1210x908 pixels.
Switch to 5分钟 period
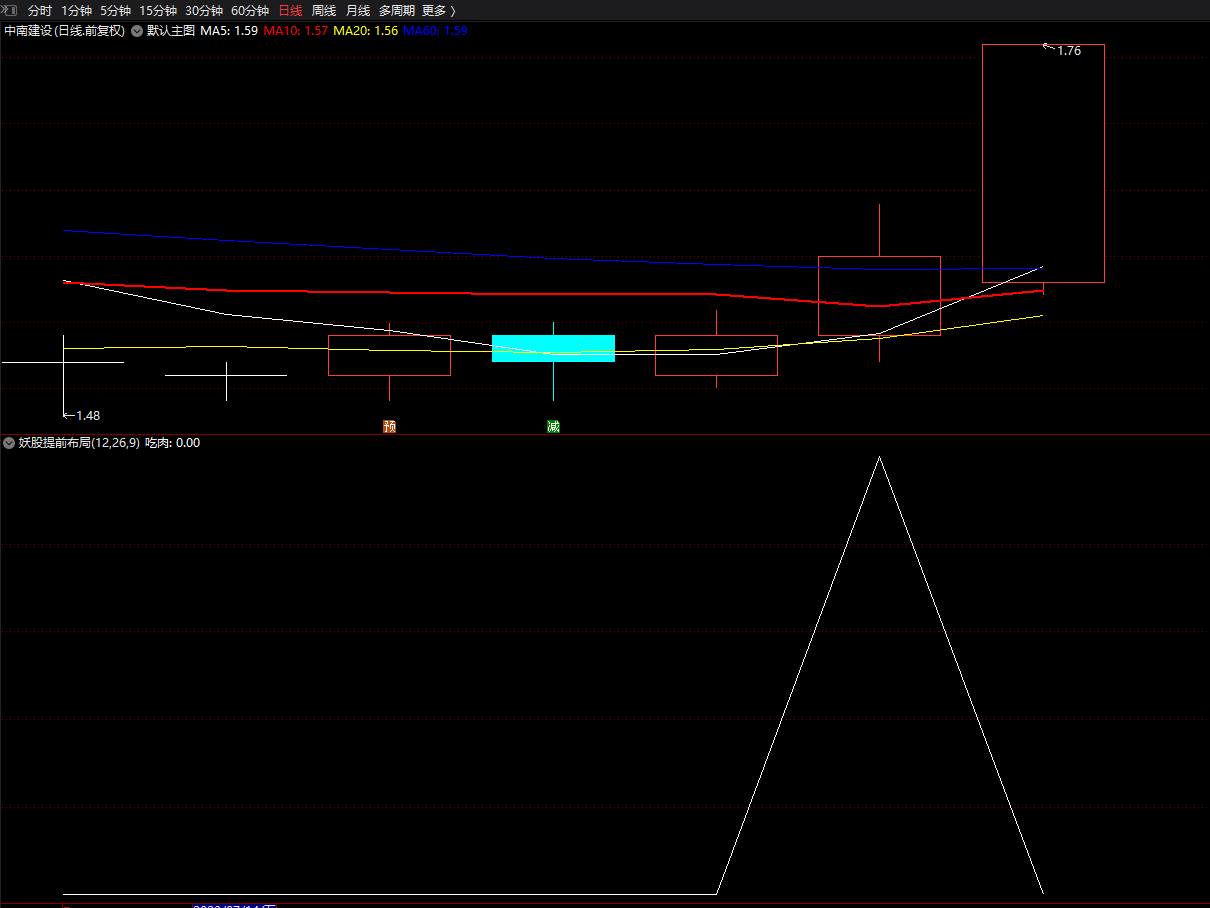(115, 10)
